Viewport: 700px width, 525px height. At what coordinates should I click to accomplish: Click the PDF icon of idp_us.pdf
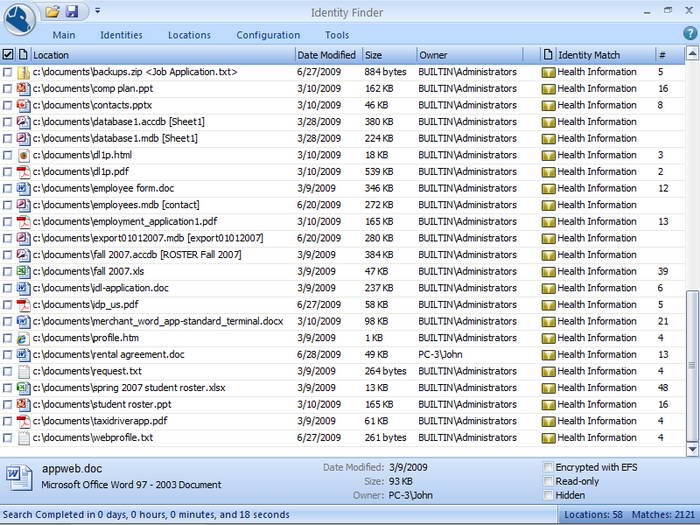23,305
